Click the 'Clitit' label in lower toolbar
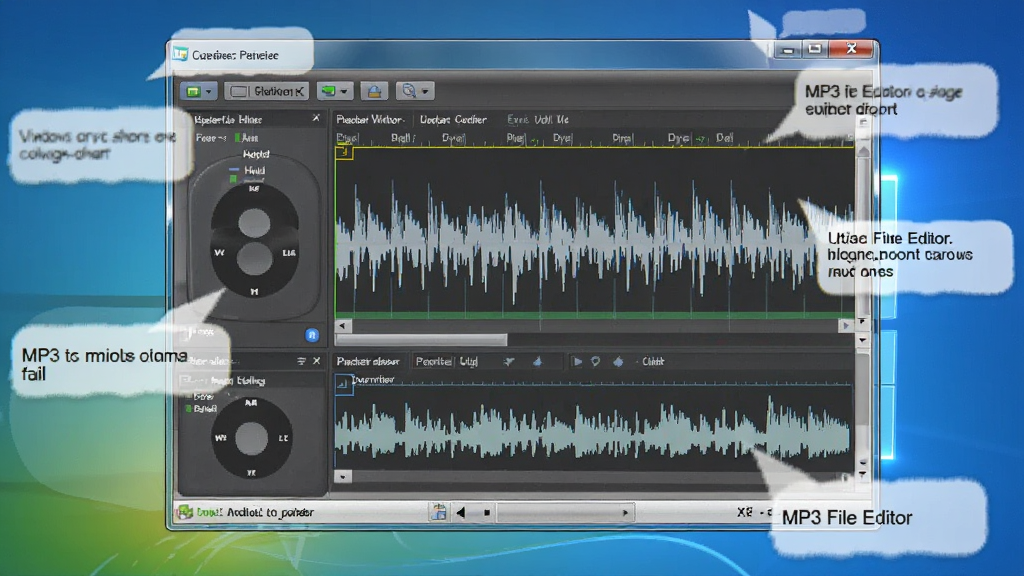 tap(652, 361)
